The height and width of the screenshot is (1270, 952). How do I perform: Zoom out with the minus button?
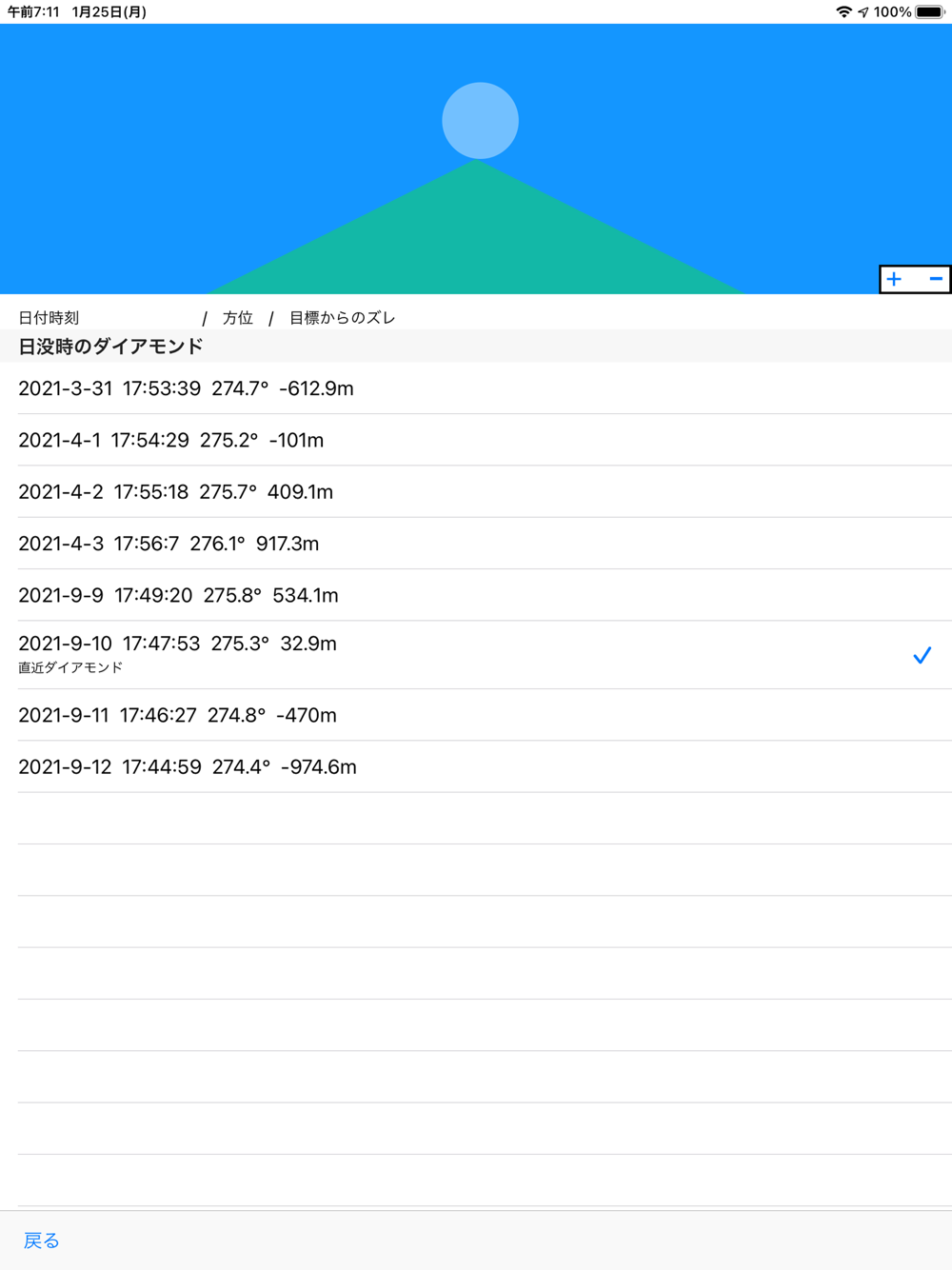point(935,279)
